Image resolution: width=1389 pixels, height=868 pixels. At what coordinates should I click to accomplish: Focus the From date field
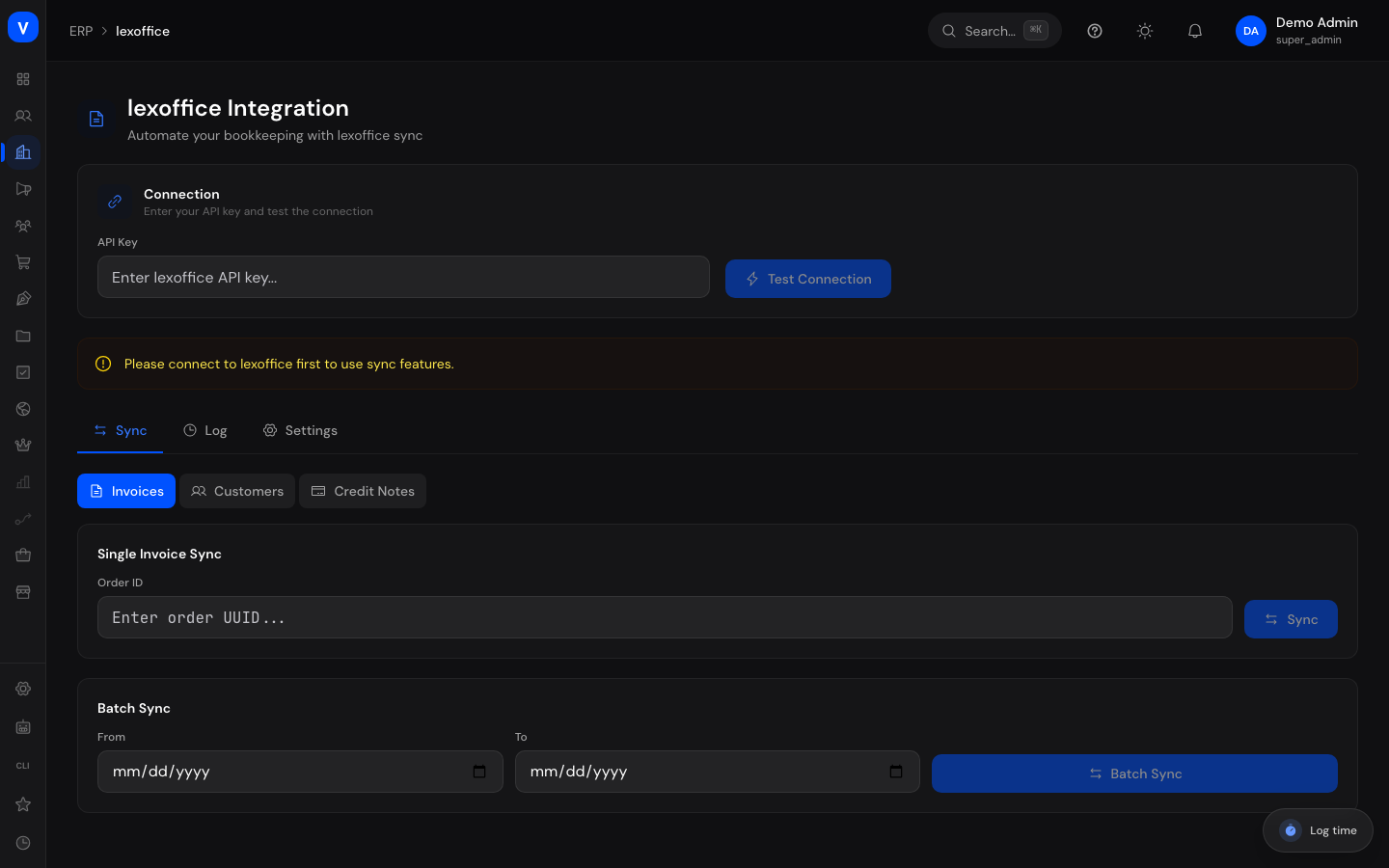pos(300,772)
